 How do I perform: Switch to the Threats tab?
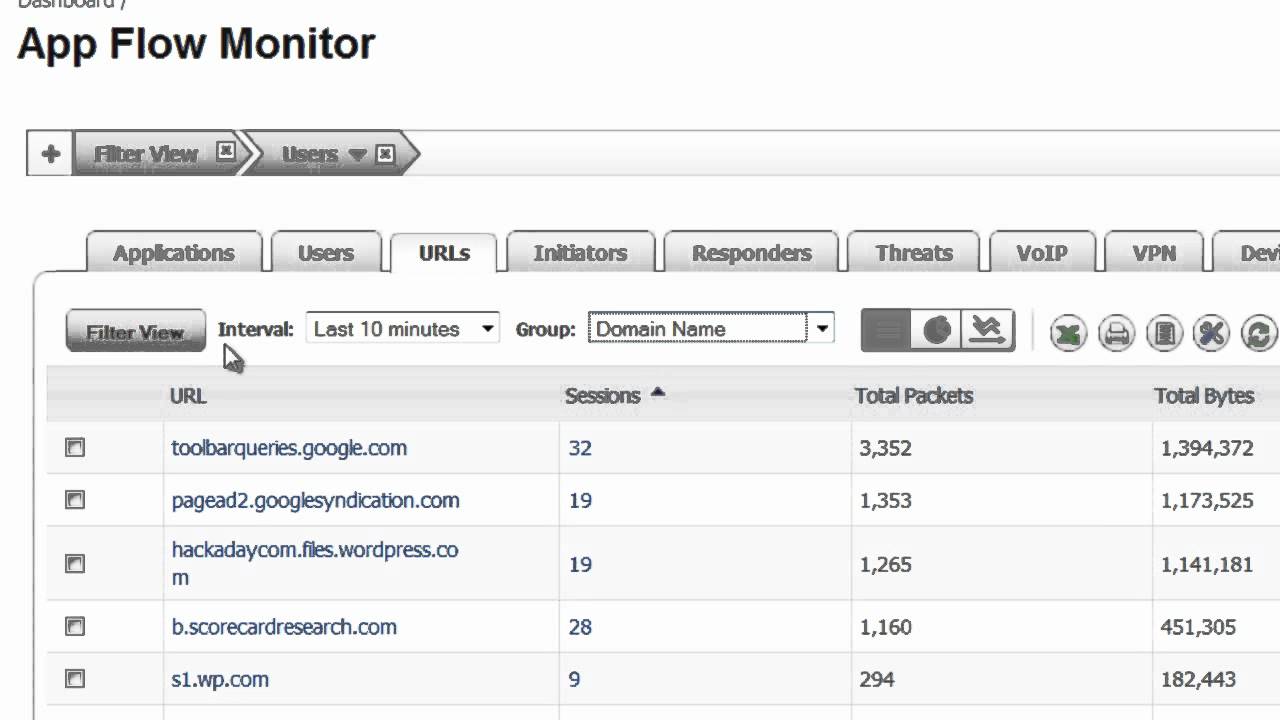[x=914, y=253]
